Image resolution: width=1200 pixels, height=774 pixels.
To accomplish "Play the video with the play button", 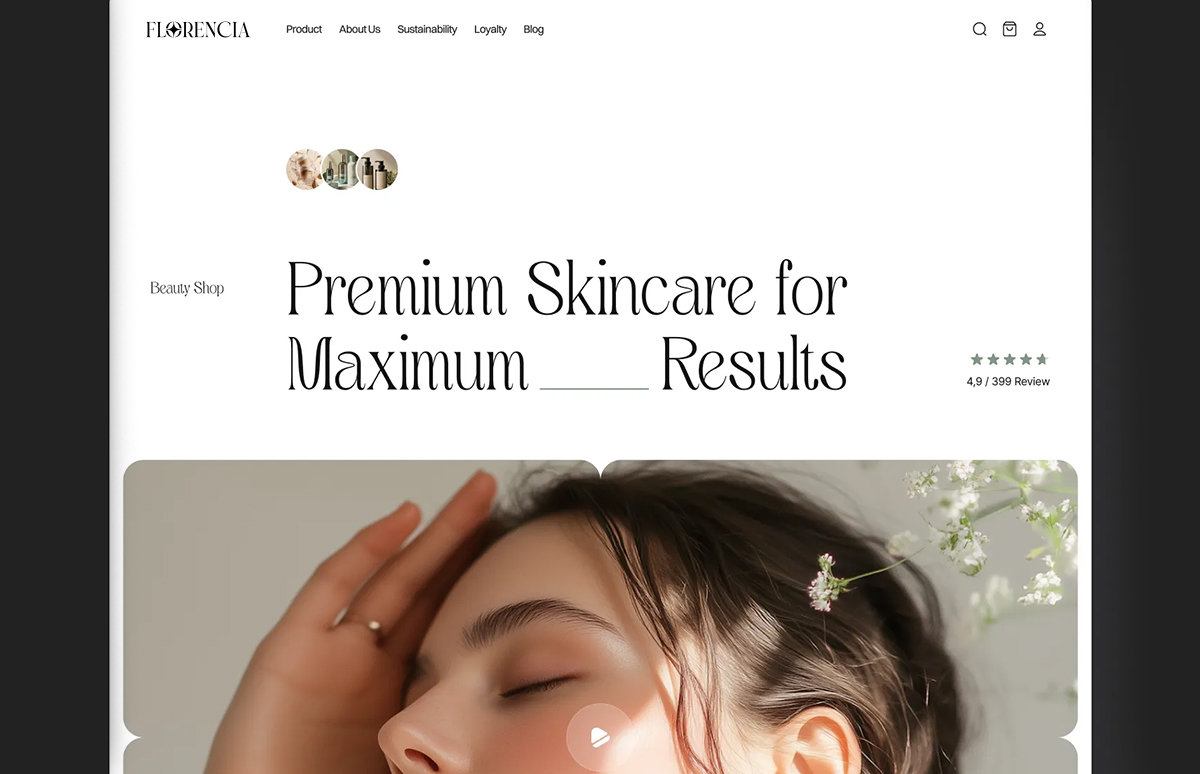I will tap(599, 738).
